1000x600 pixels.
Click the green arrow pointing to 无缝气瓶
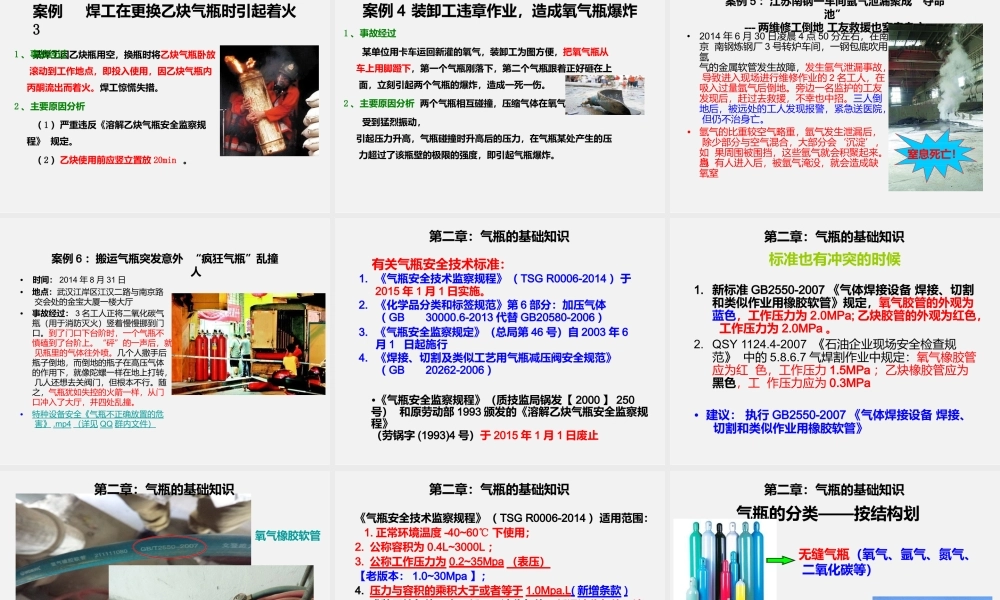coord(780,560)
